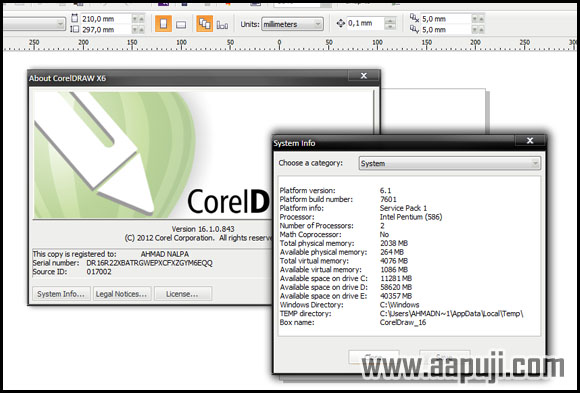
Task: Click the nudge distance icon beside 0,1 mm
Action: 340,23
